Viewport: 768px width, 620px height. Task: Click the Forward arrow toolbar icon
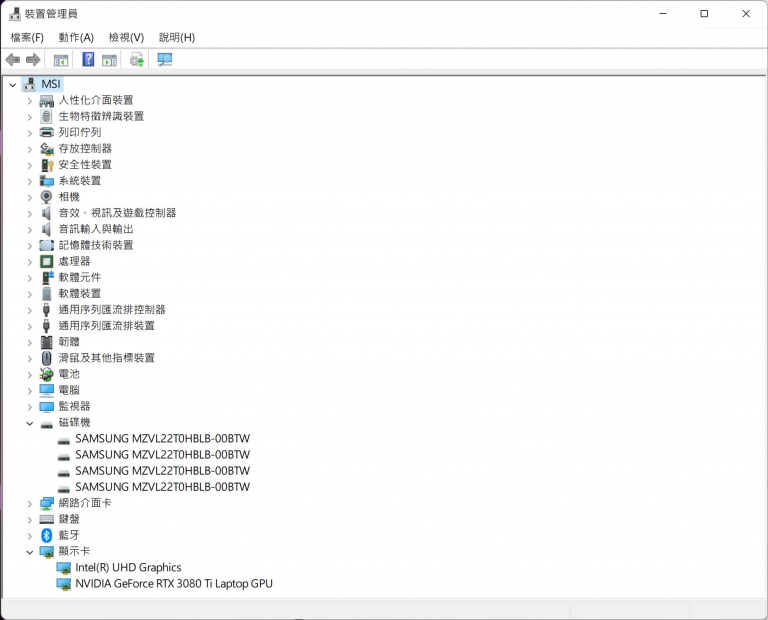tap(33, 60)
